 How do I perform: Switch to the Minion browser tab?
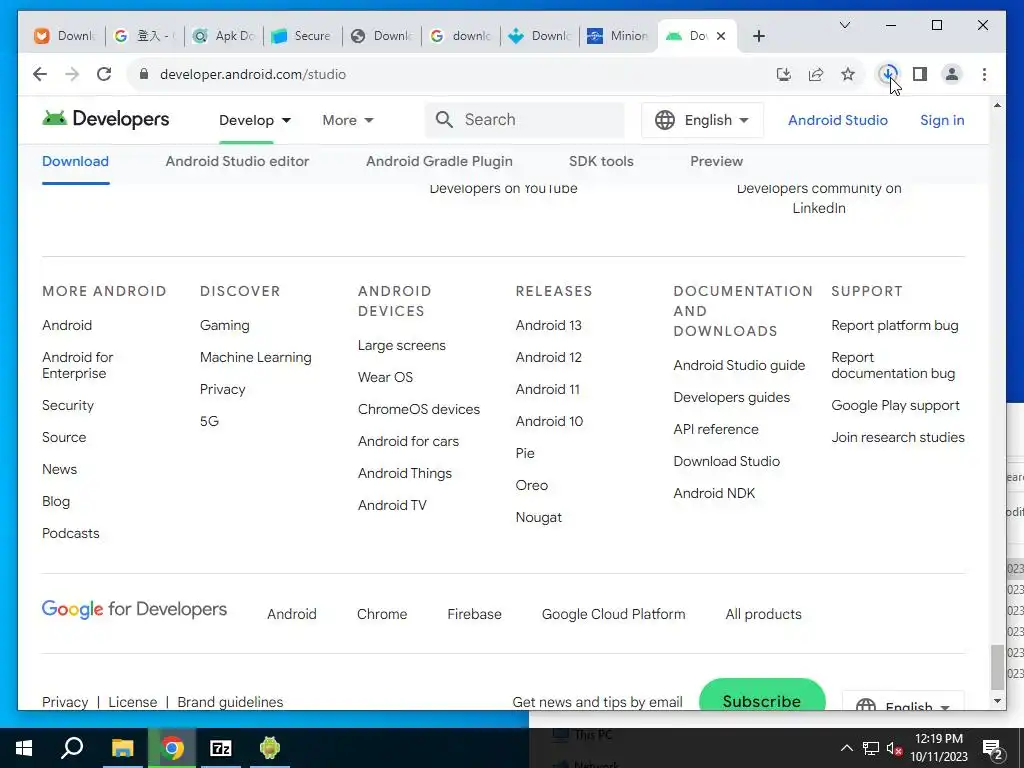618,36
